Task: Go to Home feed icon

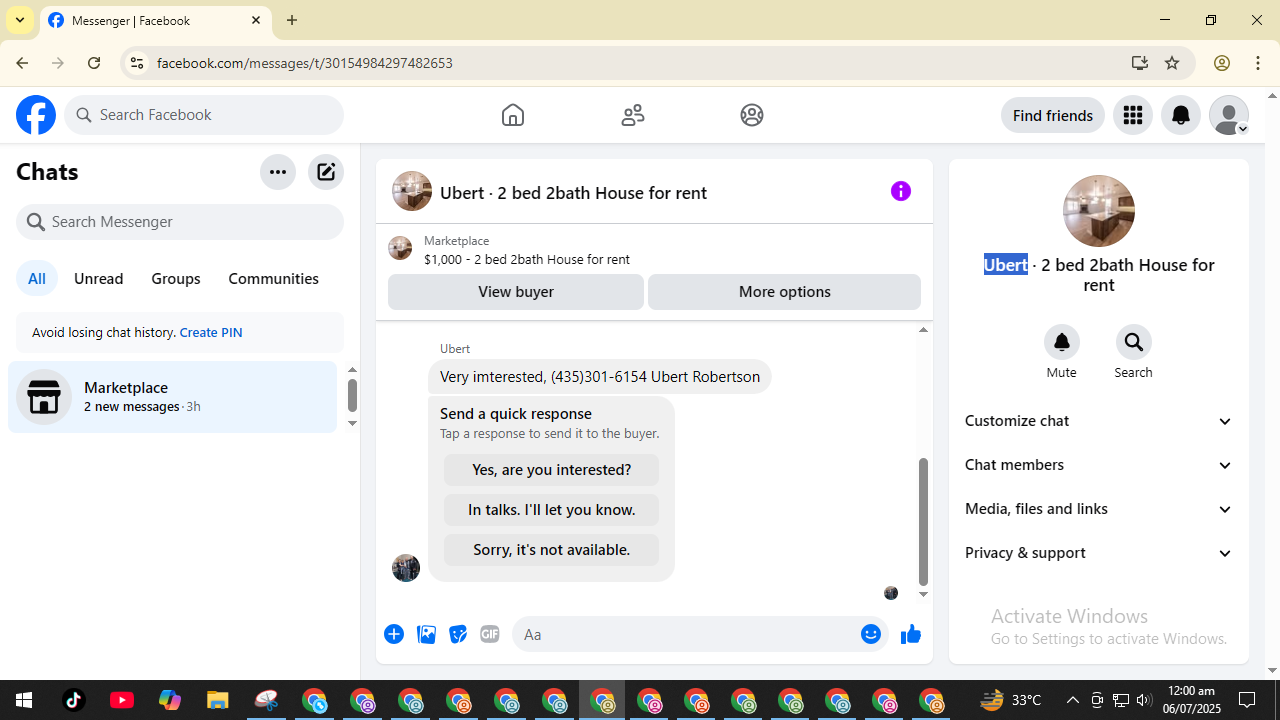Action: coord(513,115)
